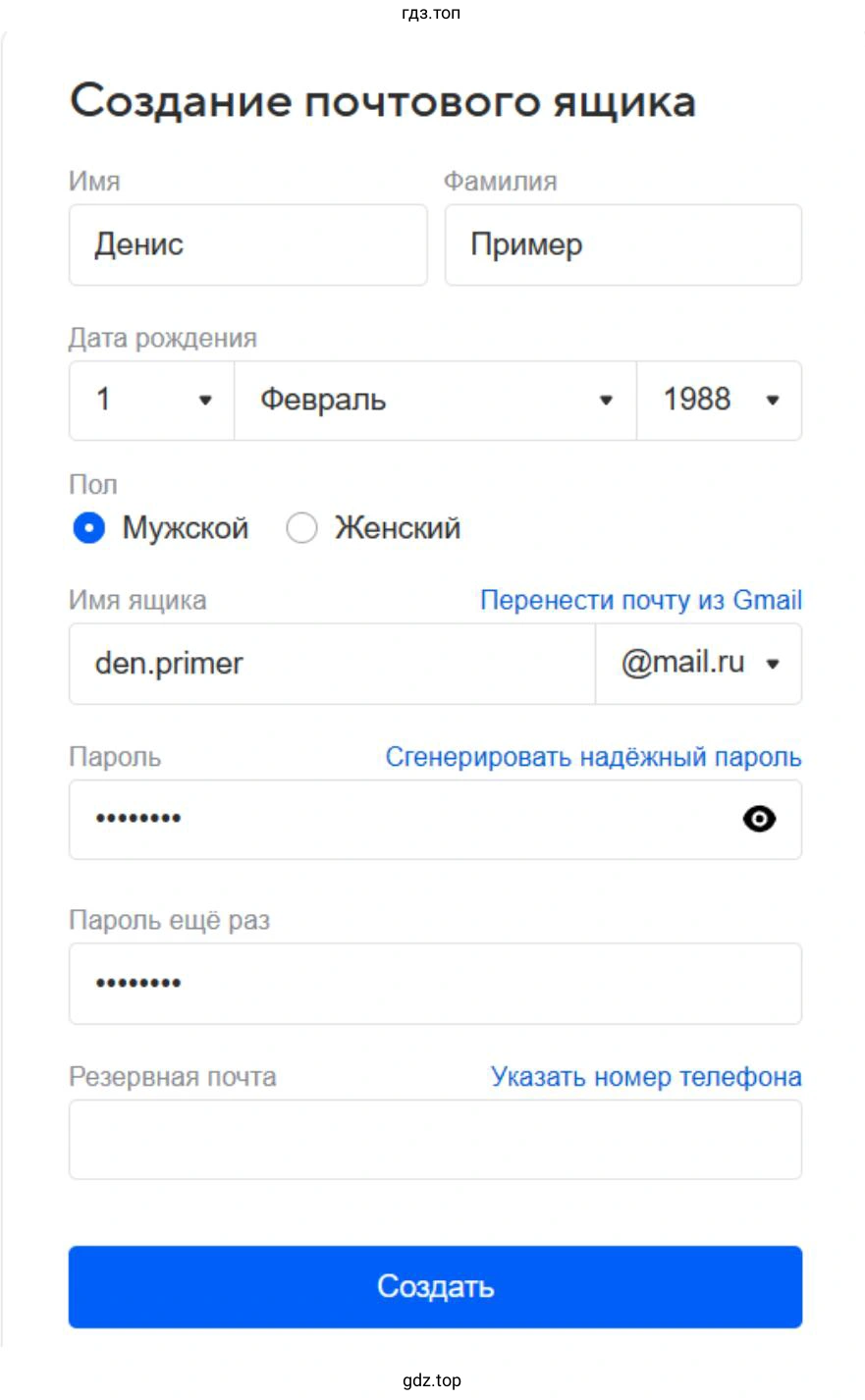Click the гдз.топ header text
This screenshot has height=1400, width=865.
tap(432, 13)
